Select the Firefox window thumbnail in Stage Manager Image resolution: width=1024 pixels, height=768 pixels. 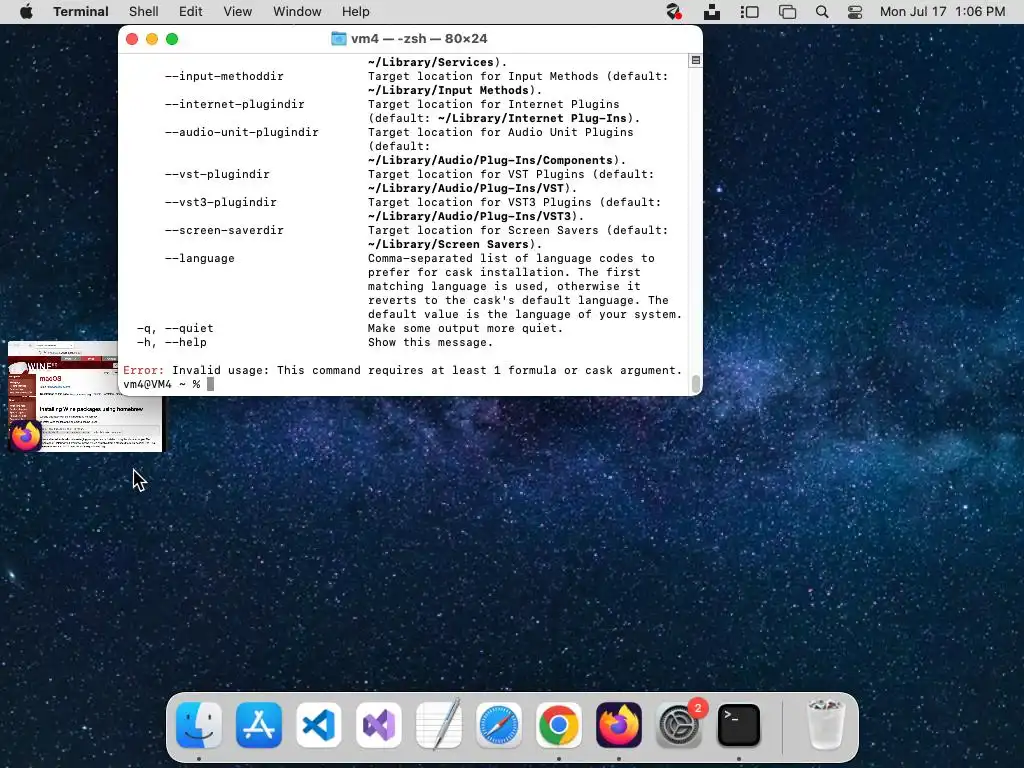[85, 396]
